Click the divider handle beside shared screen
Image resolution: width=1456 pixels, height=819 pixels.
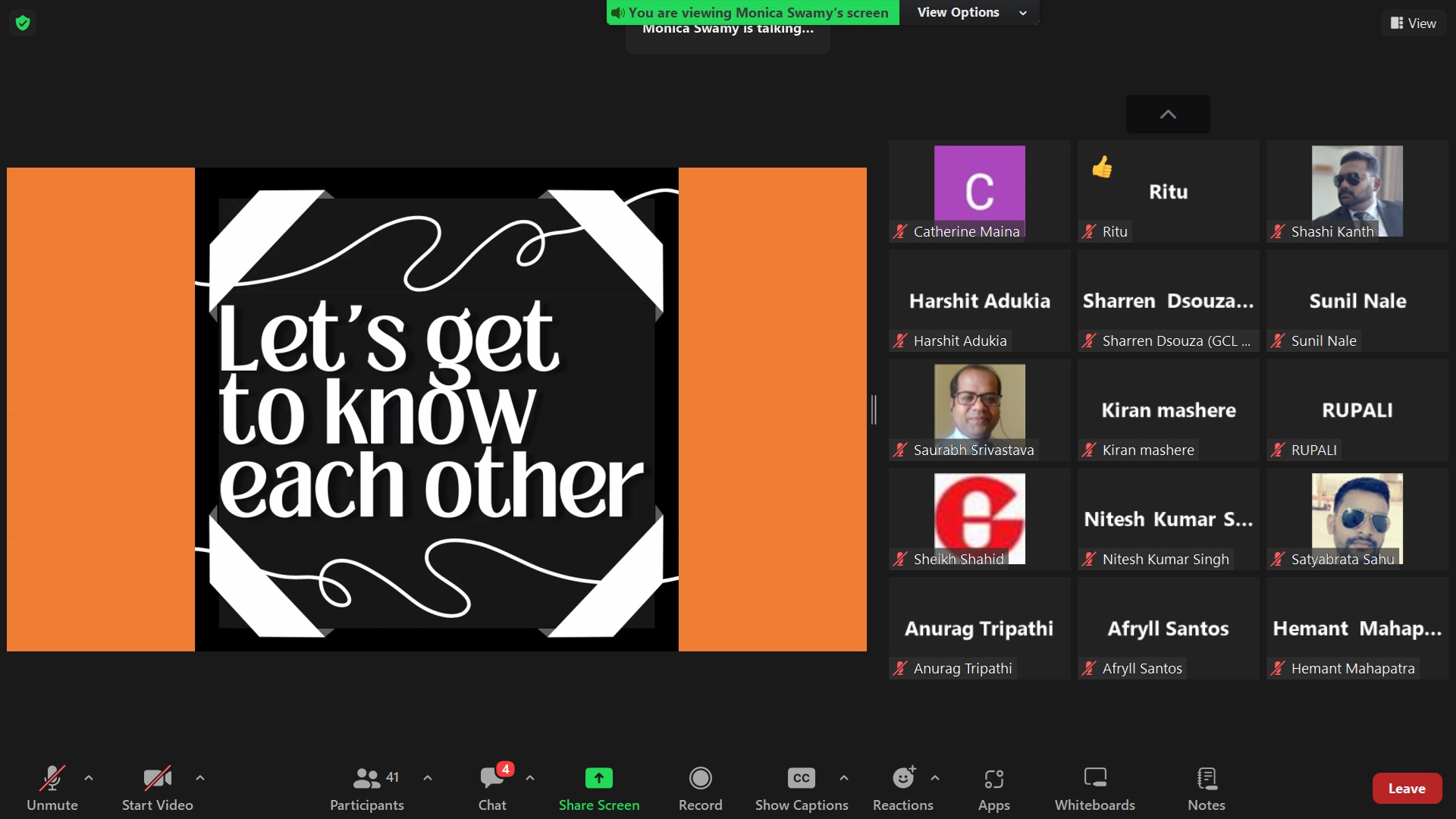pos(874,409)
